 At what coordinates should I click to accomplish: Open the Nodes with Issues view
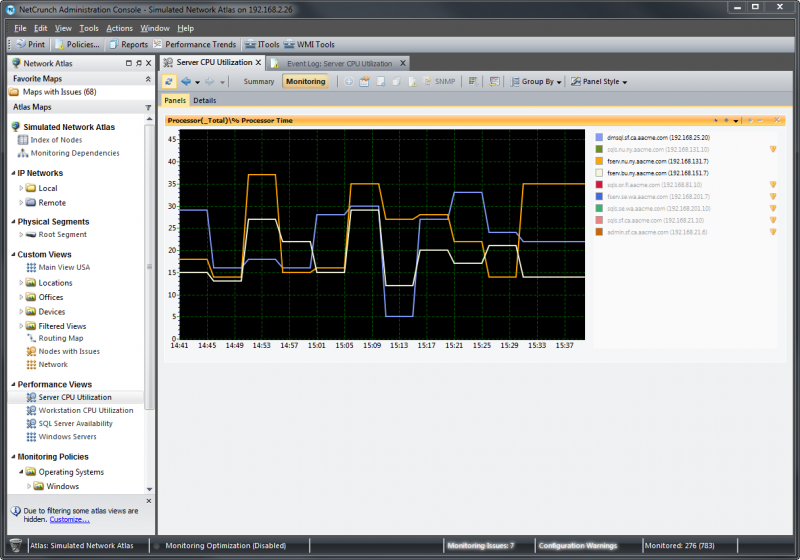tap(63, 351)
